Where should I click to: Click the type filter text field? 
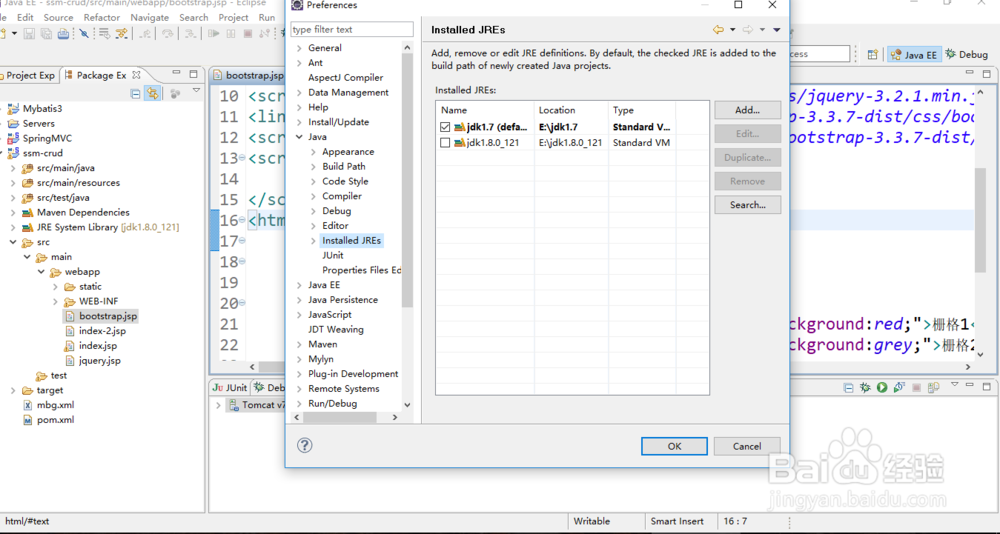[352, 29]
